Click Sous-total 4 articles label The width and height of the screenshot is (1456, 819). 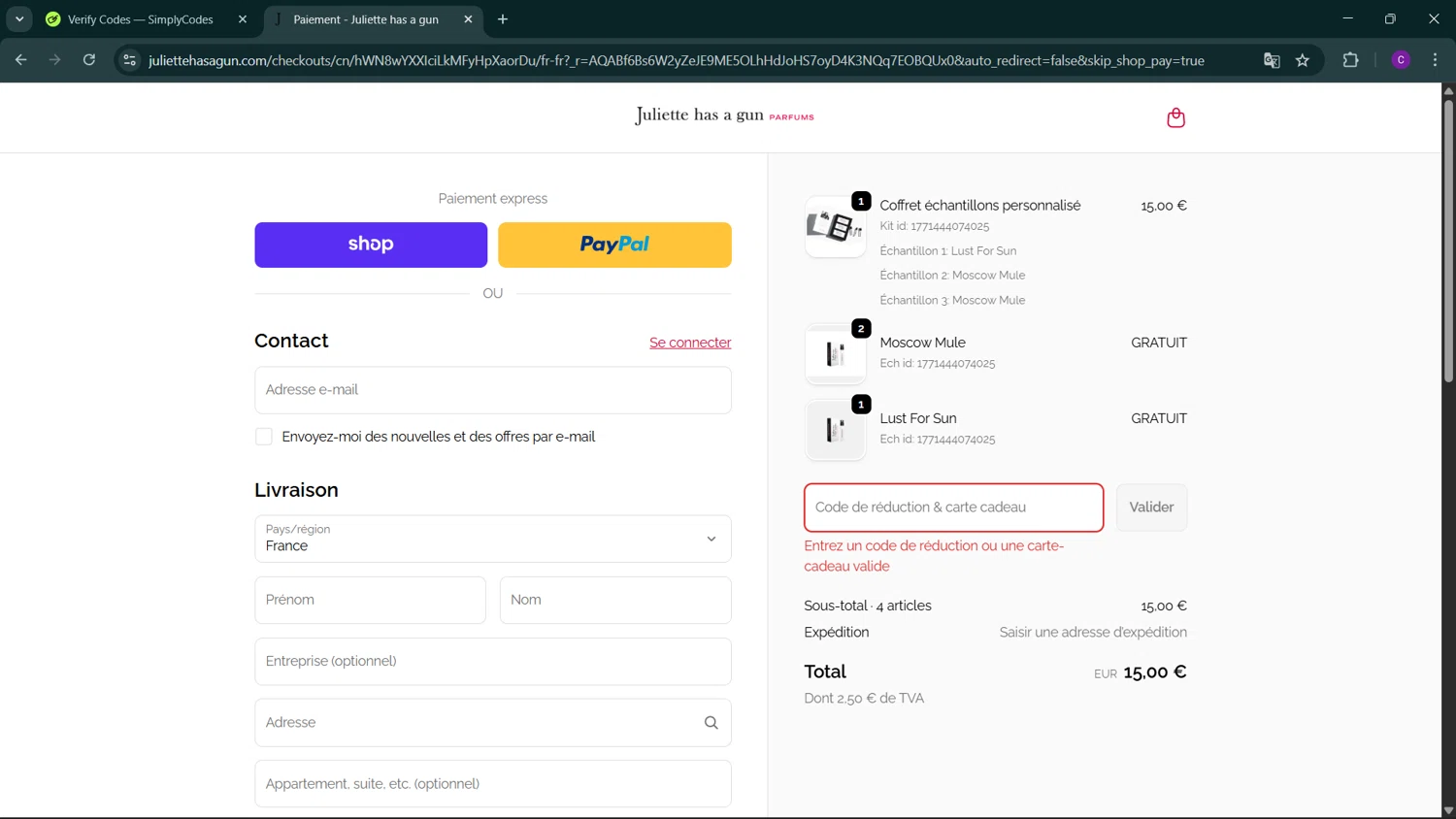868,606
